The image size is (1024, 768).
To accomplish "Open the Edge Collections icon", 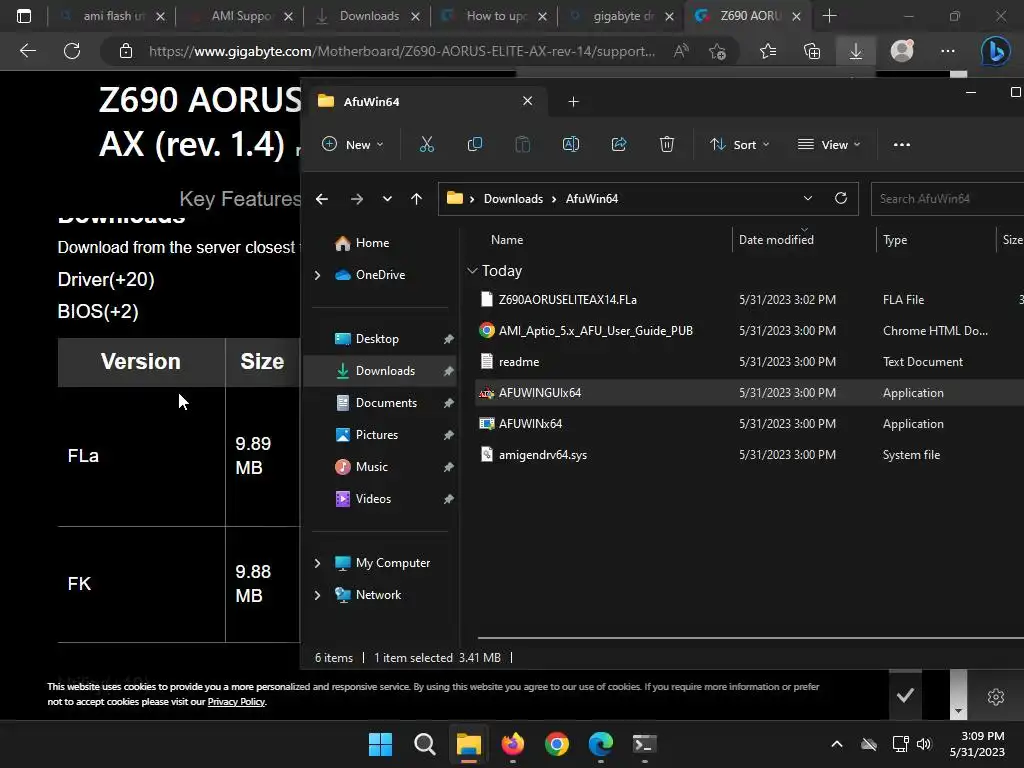I will pos(812,51).
